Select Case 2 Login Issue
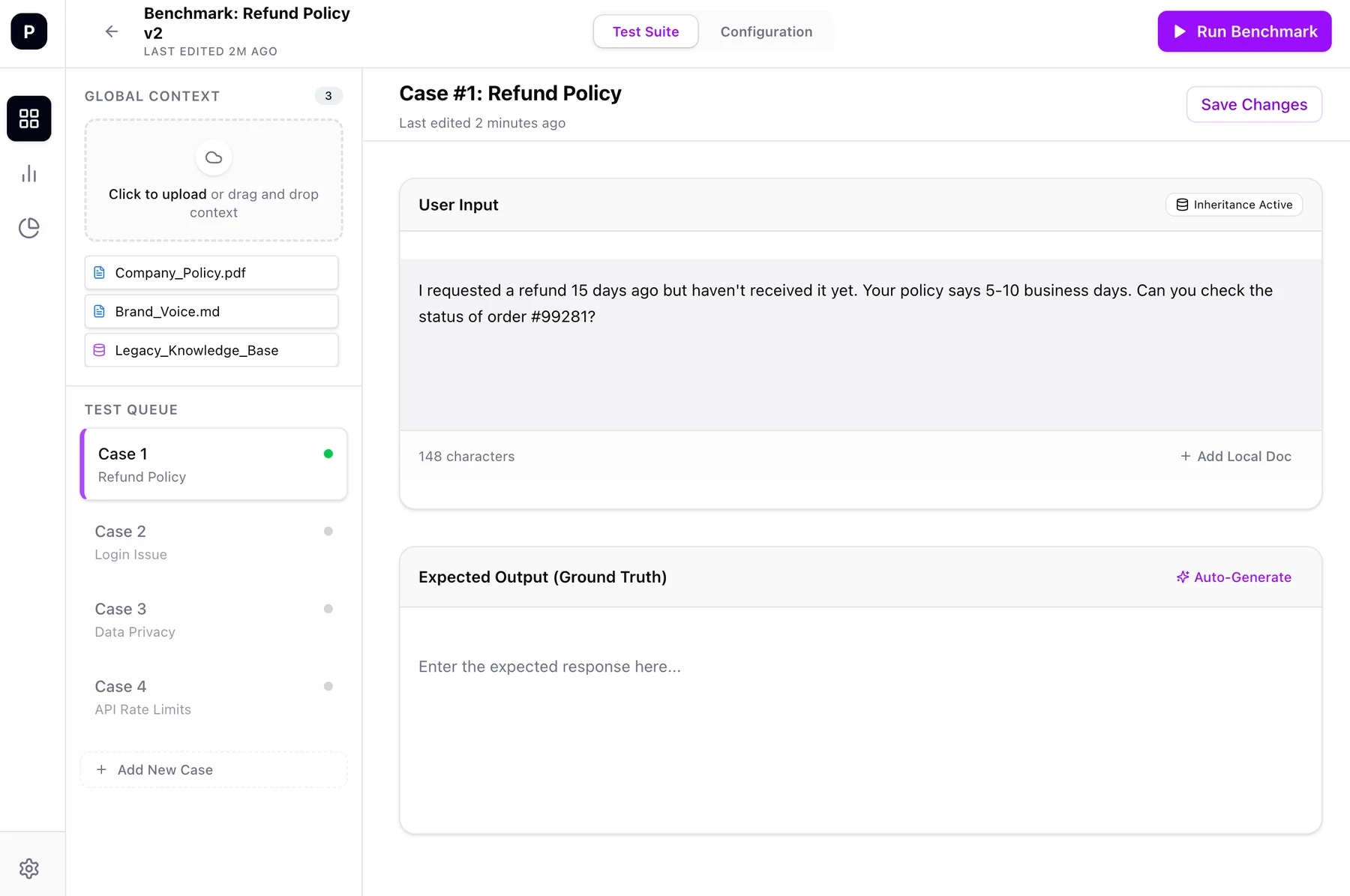This screenshot has width=1350, height=896. 214,542
